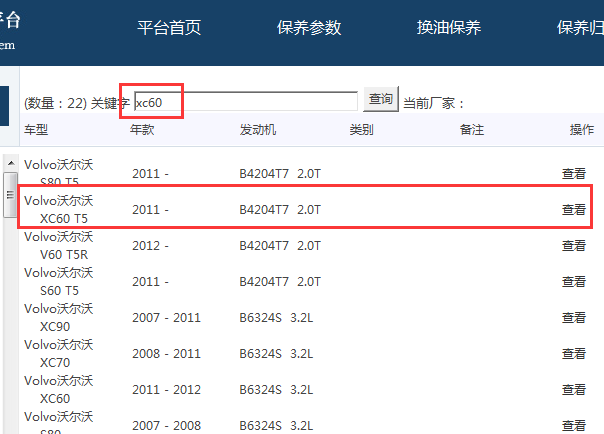Select the Volvo沃尔沃 V60 T5R model name
The image size is (604, 434).
pyautogui.click(x=59, y=246)
